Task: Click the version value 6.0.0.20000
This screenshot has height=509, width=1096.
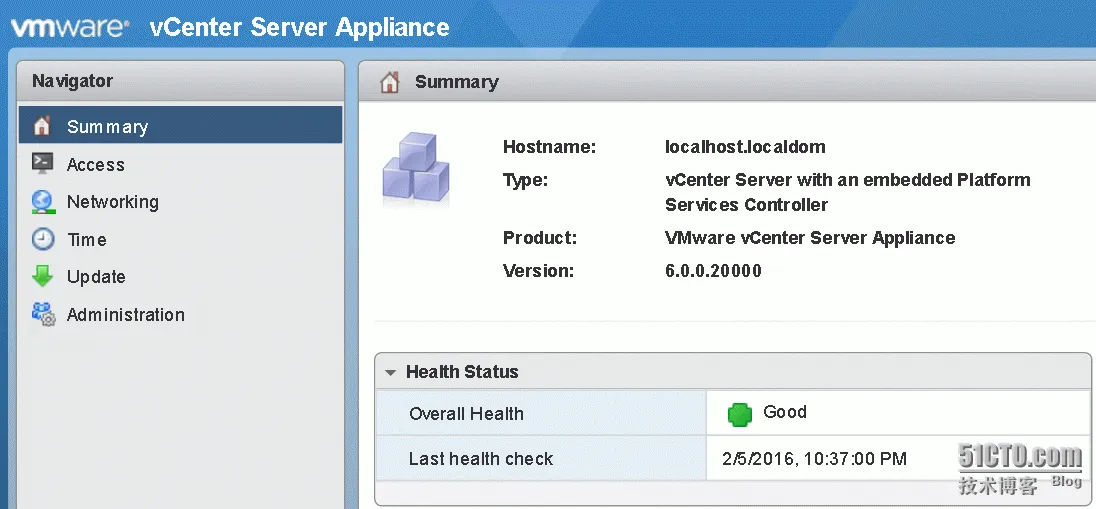Action: point(713,271)
